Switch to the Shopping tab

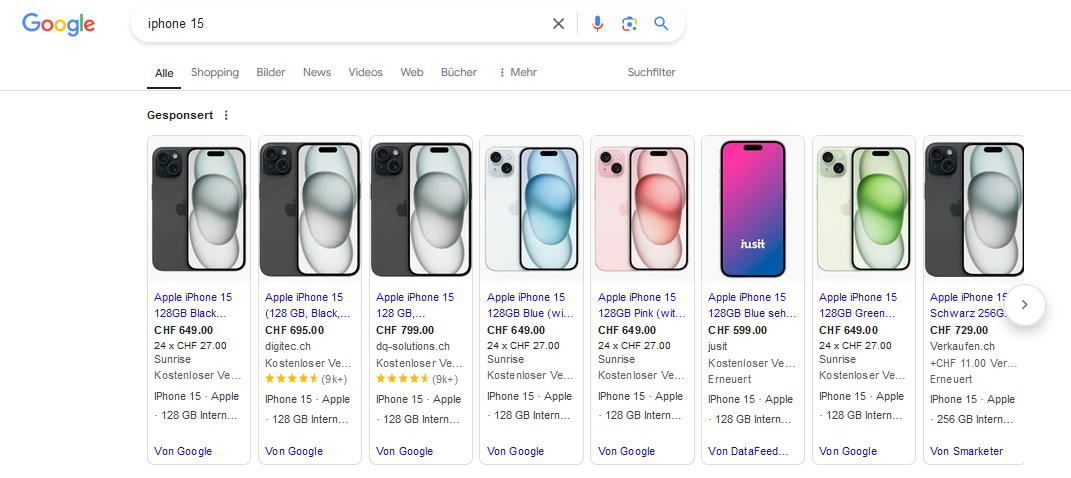(x=215, y=72)
